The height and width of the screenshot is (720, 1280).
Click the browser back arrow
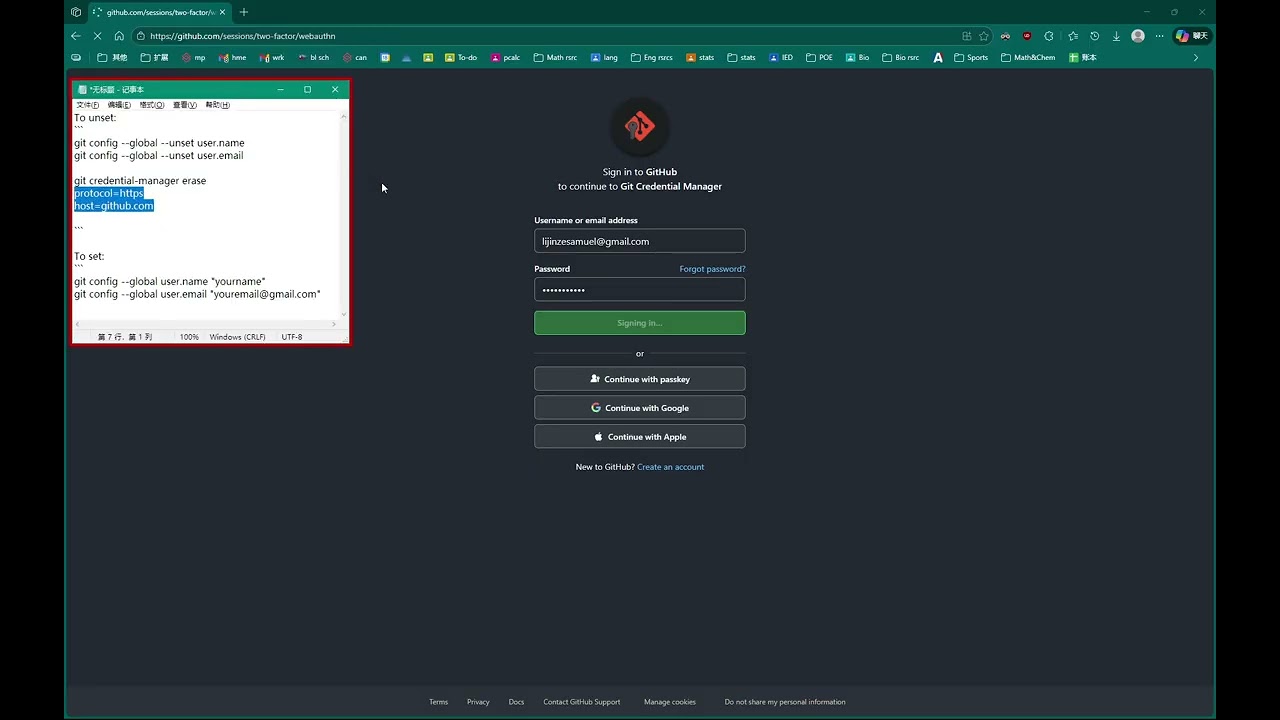tap(76, 36)
